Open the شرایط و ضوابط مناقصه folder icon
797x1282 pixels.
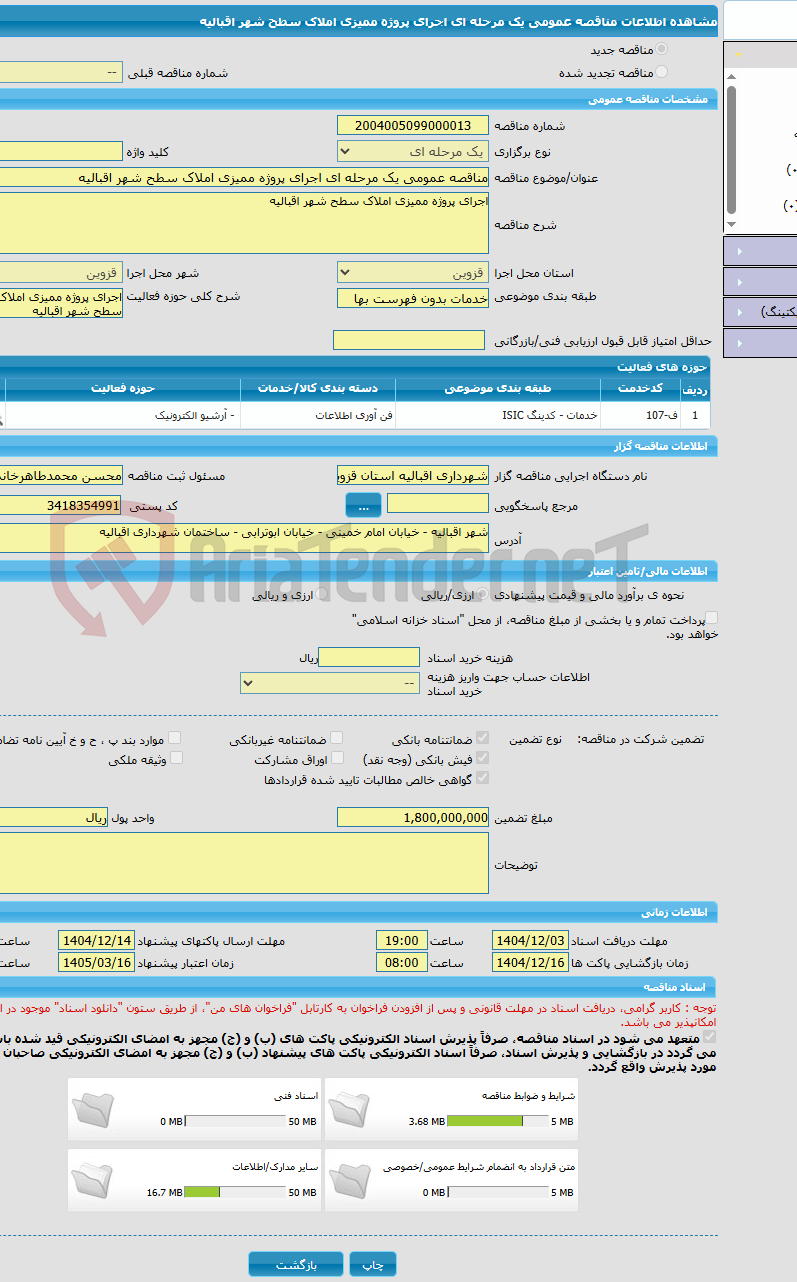[349, 1109]
